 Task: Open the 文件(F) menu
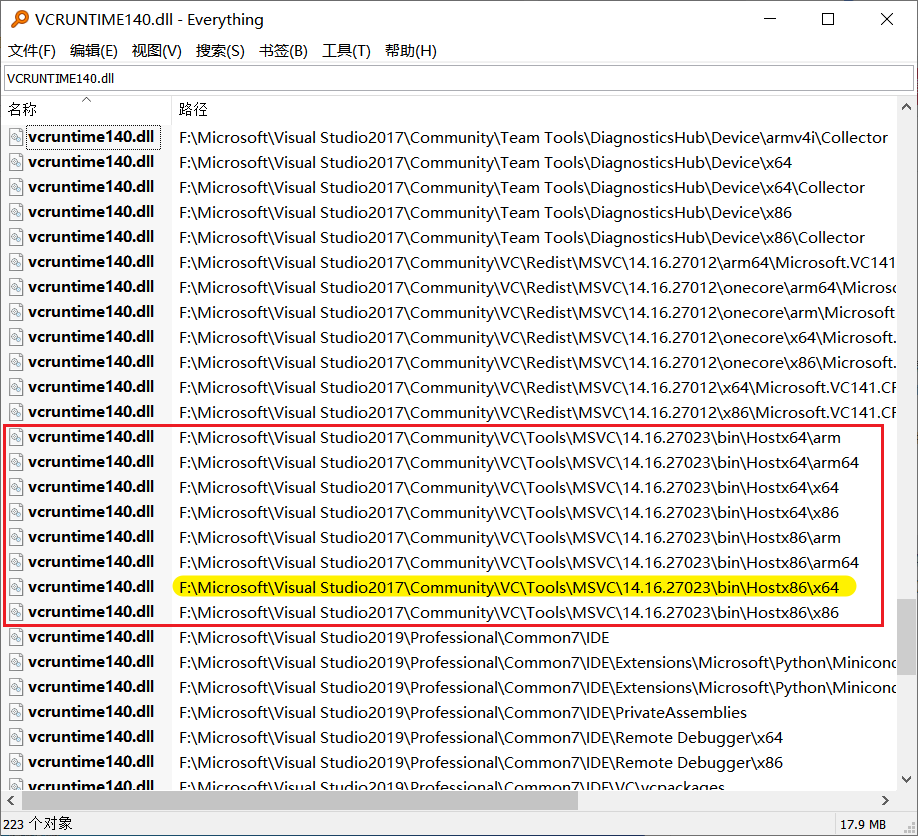coord(32,51)
